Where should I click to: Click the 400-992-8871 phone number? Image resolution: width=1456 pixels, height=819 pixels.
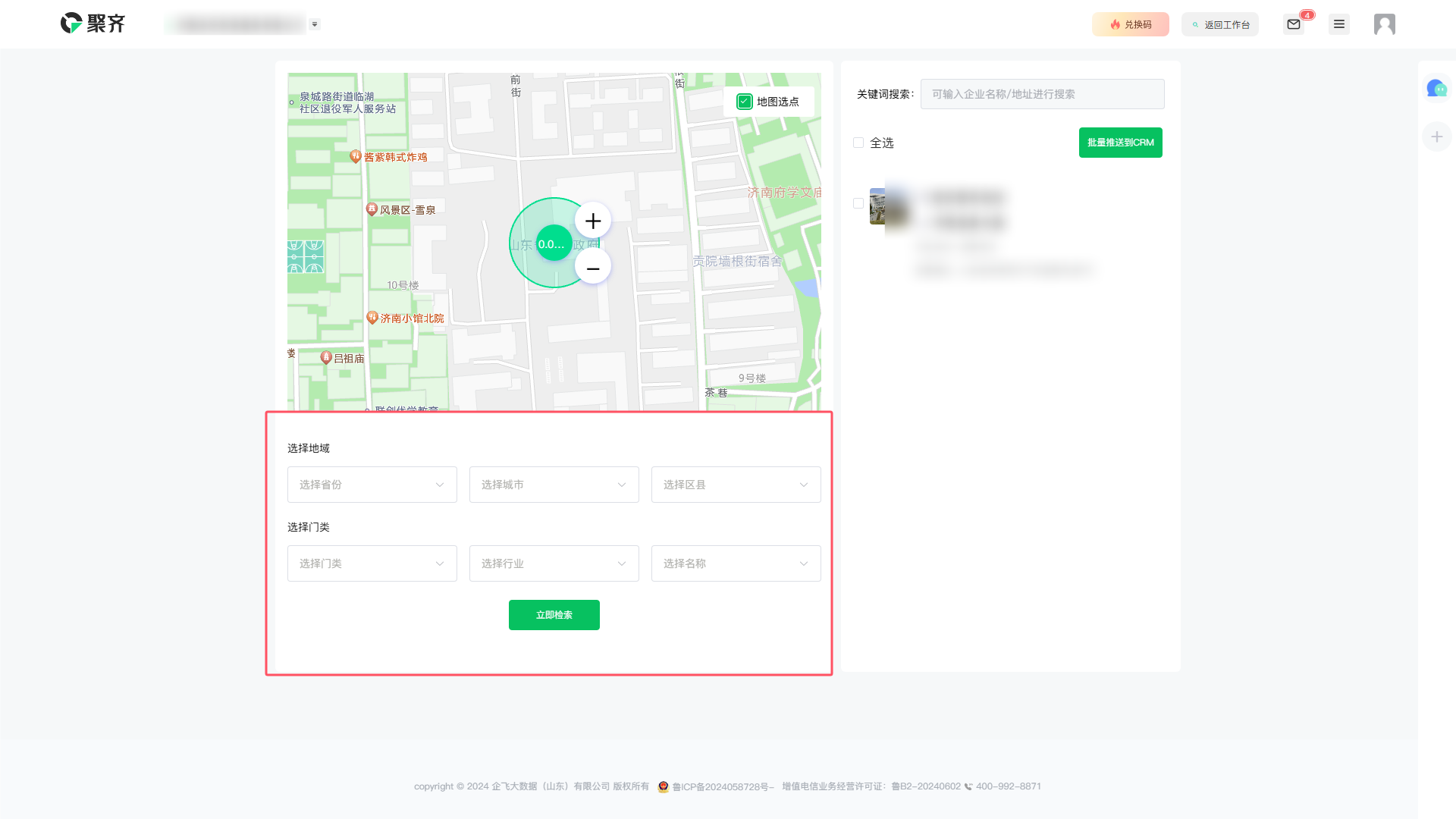click(x=1008, y=786)
